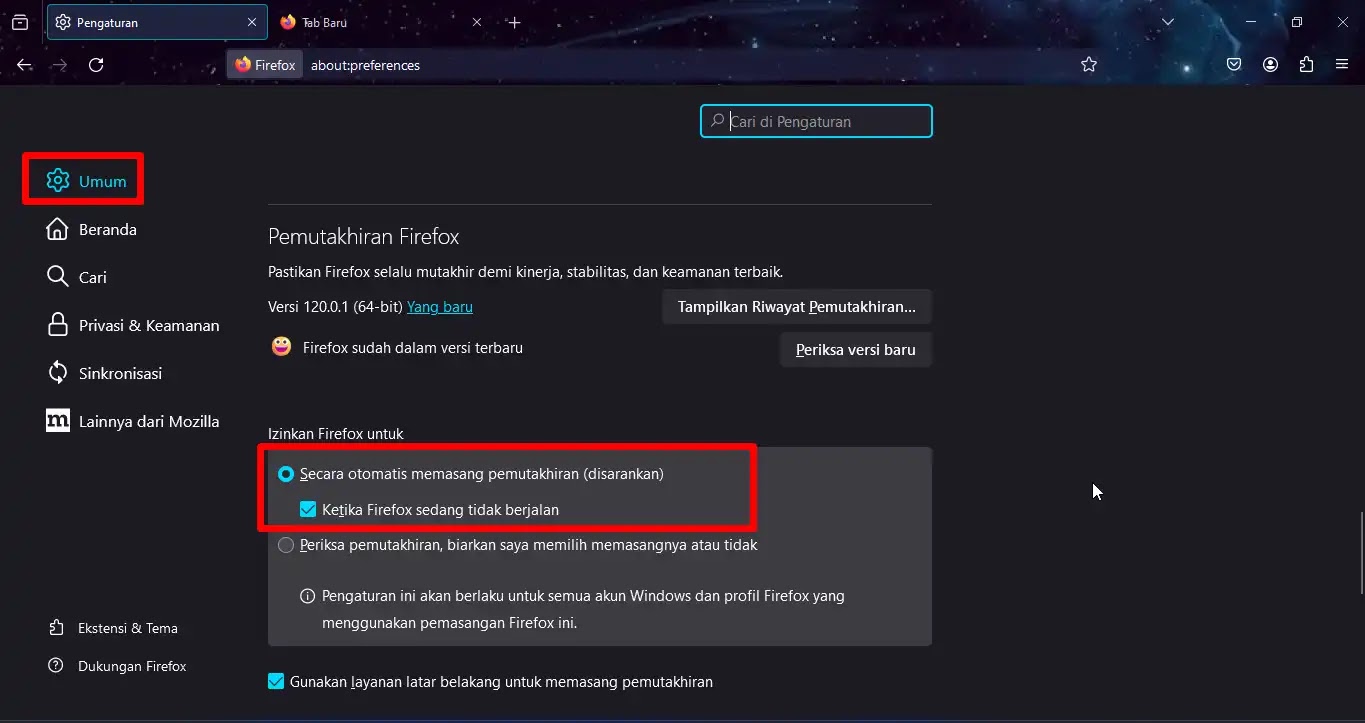1365x723 pixels.
Task: Click the forward navigation arrow
Action: (x=60, y=65)
